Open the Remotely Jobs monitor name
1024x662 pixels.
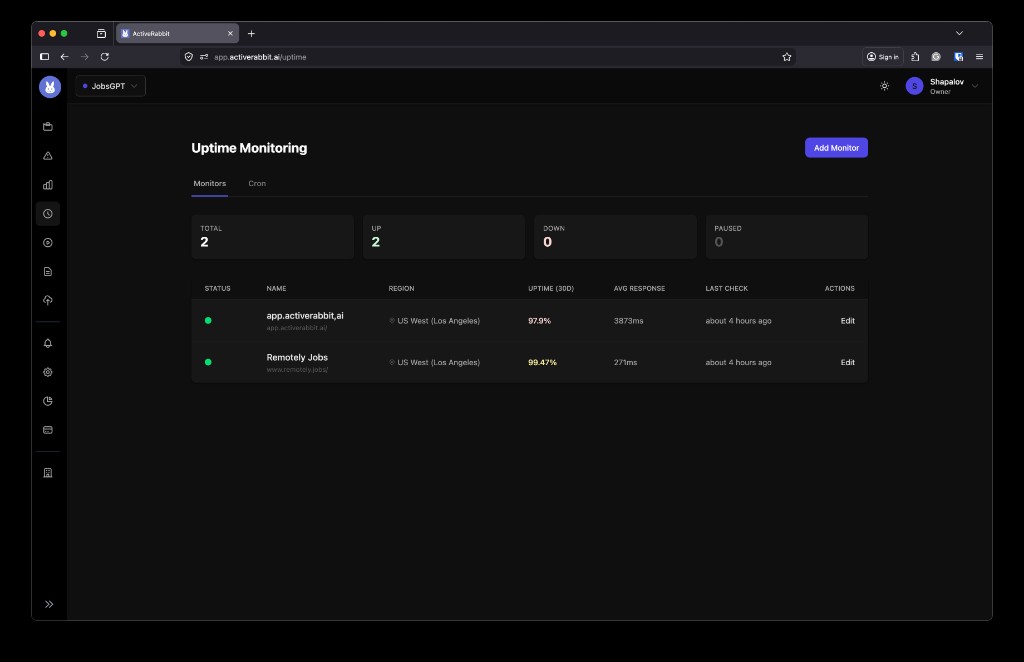click(x=297, y=358)
